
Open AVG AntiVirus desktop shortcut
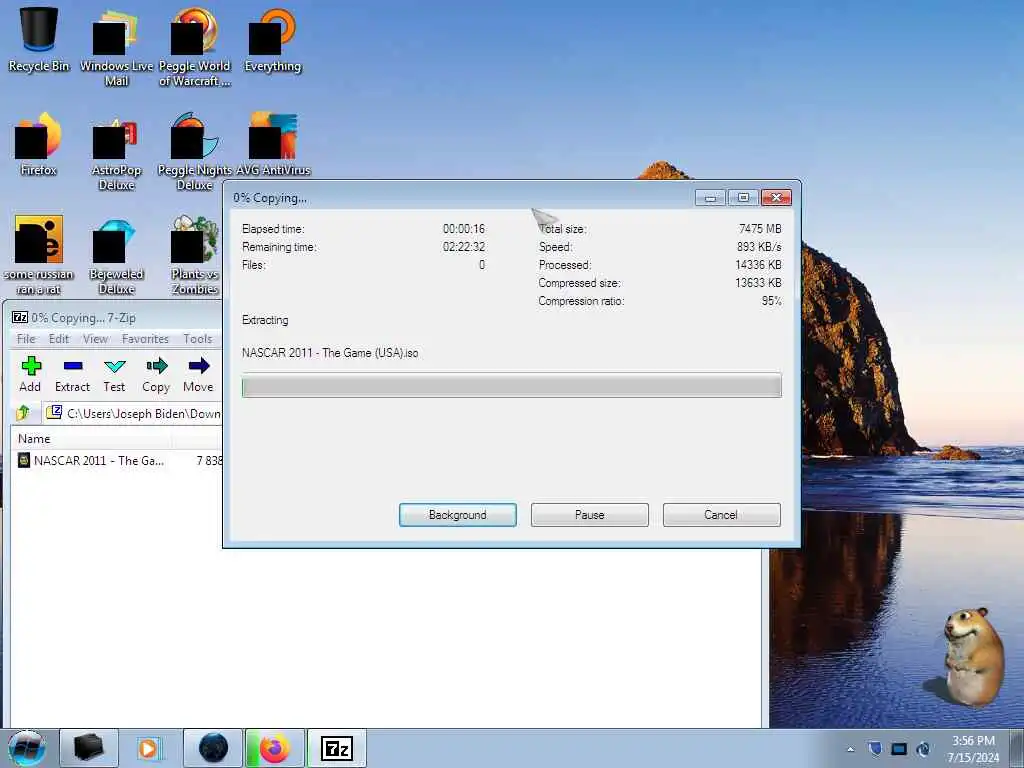tap(273, 144)
